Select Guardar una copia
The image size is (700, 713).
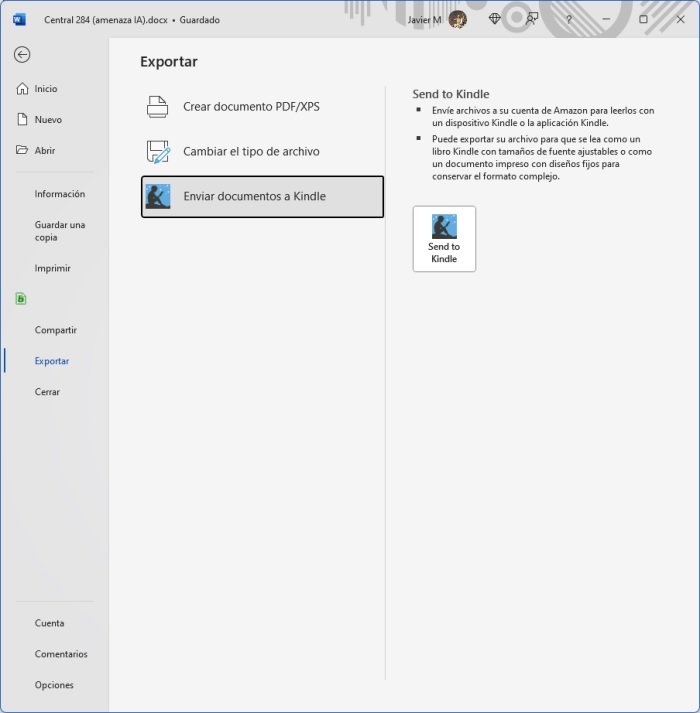click(x=60, y=231)
